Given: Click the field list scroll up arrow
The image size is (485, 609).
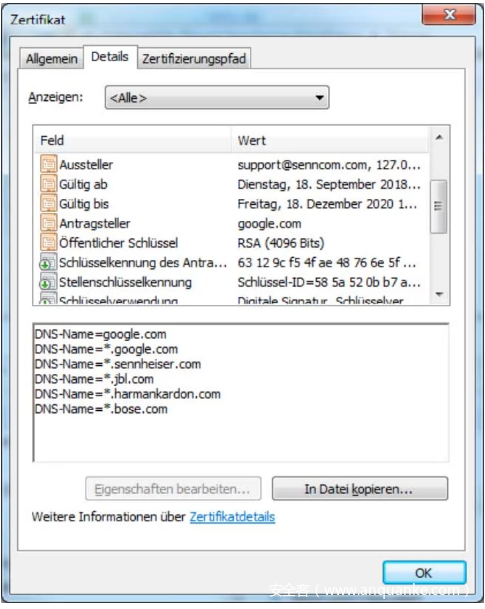Looking at the screenshot, I should tap(439, 137).
